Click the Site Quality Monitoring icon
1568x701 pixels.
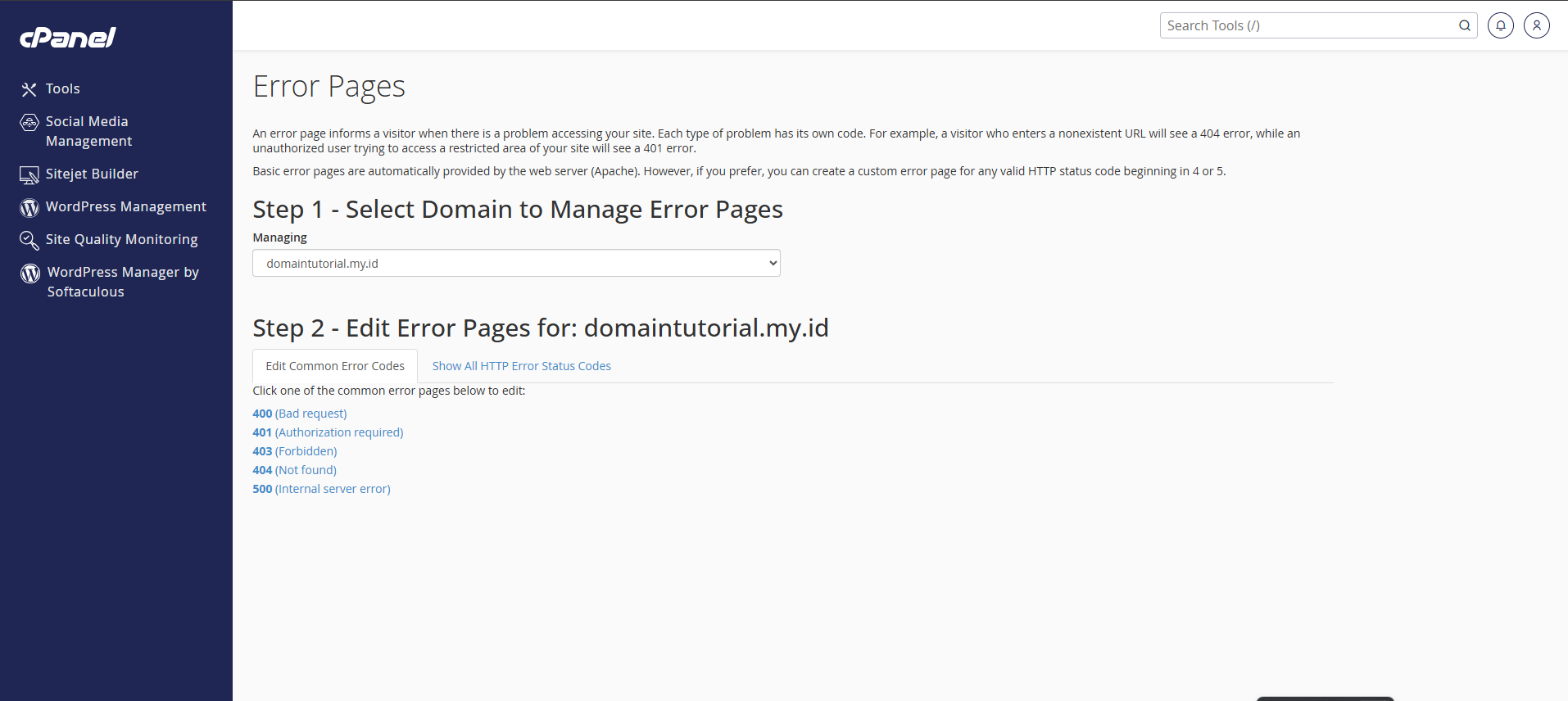coord(29,241)
